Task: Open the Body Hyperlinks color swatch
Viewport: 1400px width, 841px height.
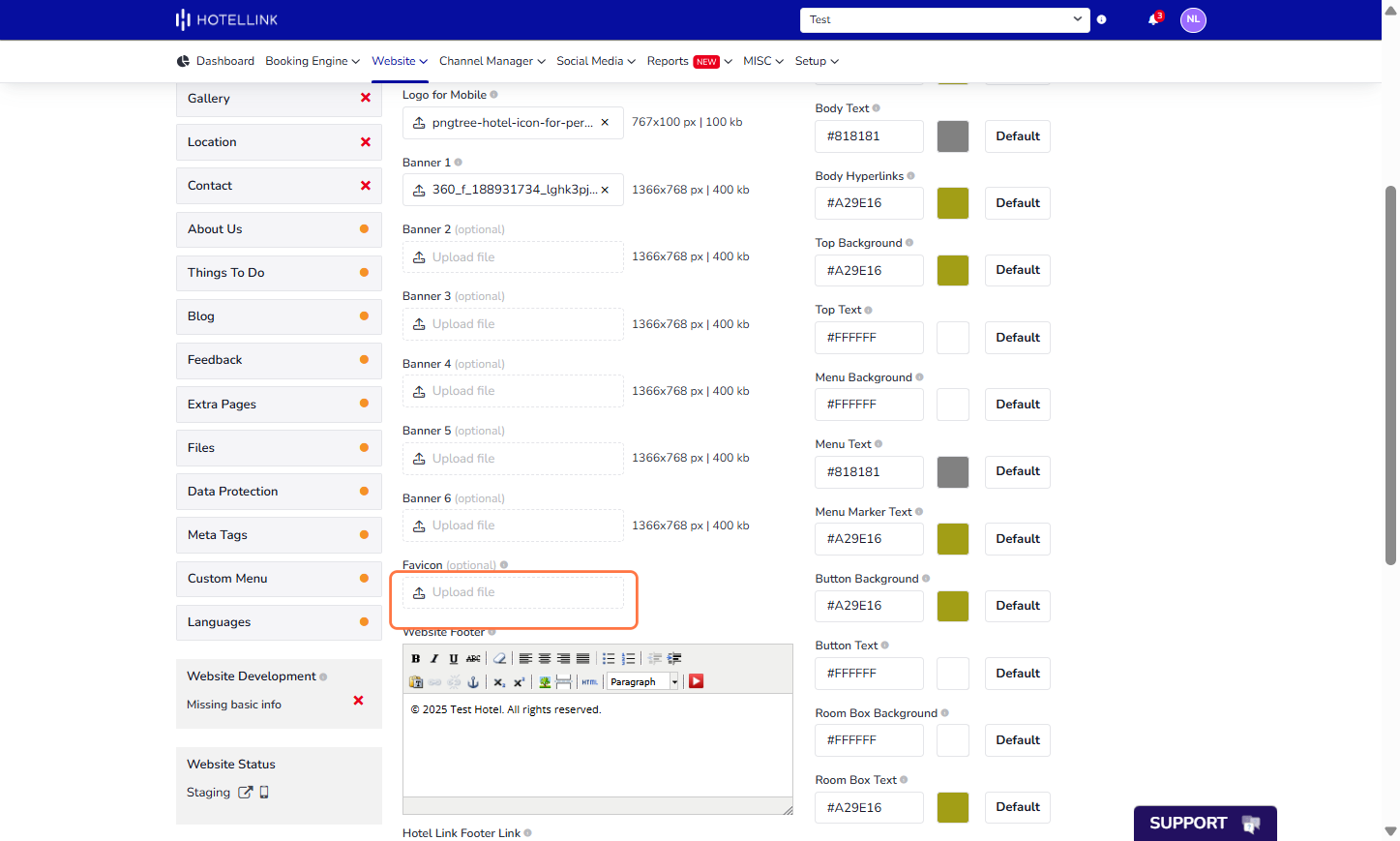Action: (x=953, y=203)
